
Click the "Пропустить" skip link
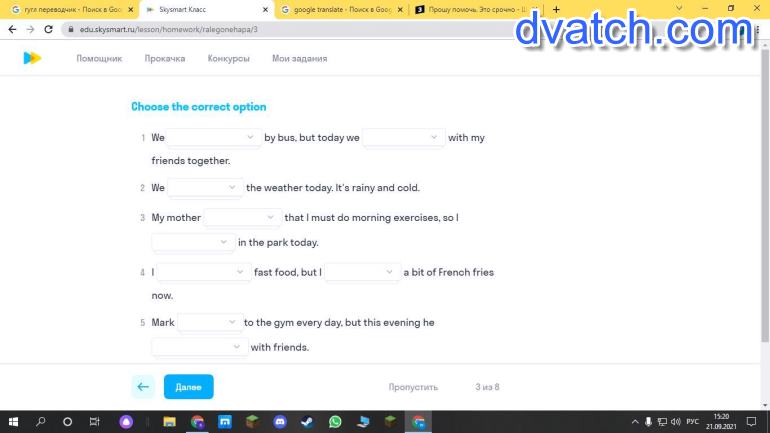pyautogui.click(x=413, y=387)
